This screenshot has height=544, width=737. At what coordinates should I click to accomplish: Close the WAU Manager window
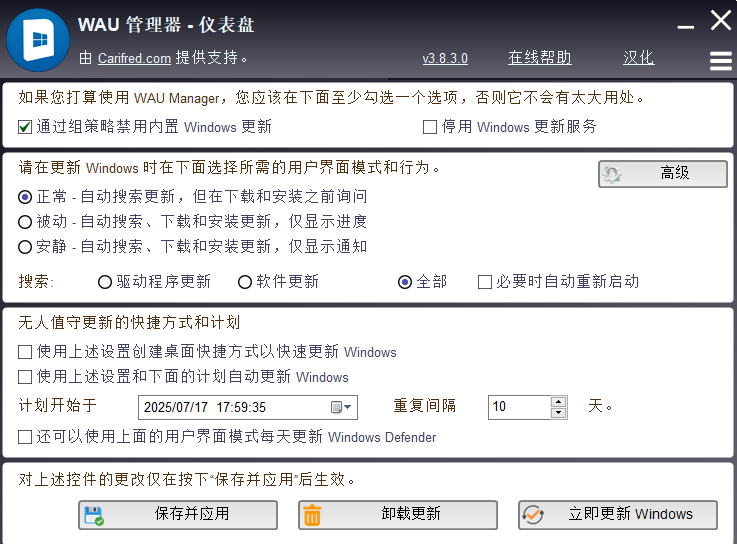tap(721, 21)
